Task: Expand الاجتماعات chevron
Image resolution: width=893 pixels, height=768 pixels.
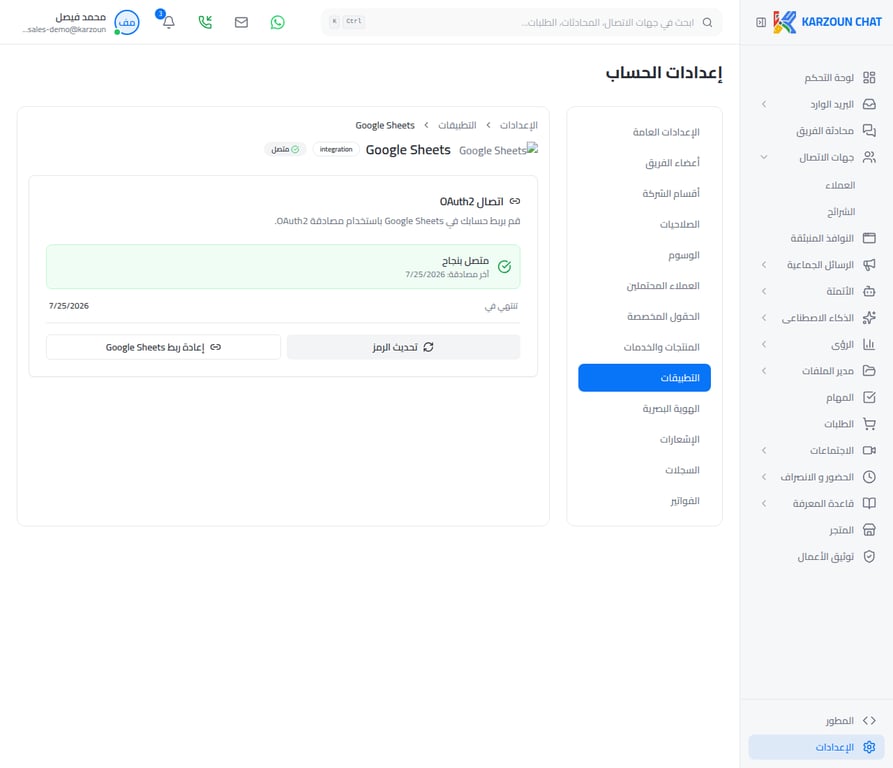Action: [764, 450]
